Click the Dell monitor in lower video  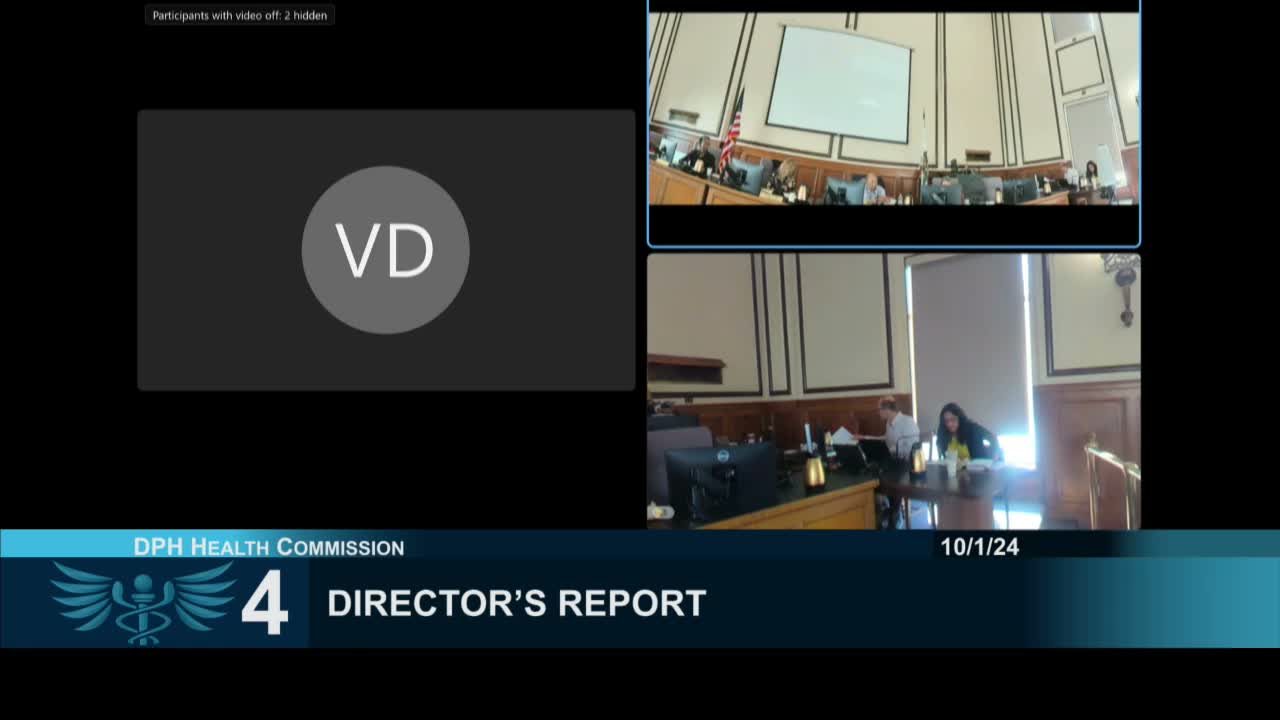721,480
